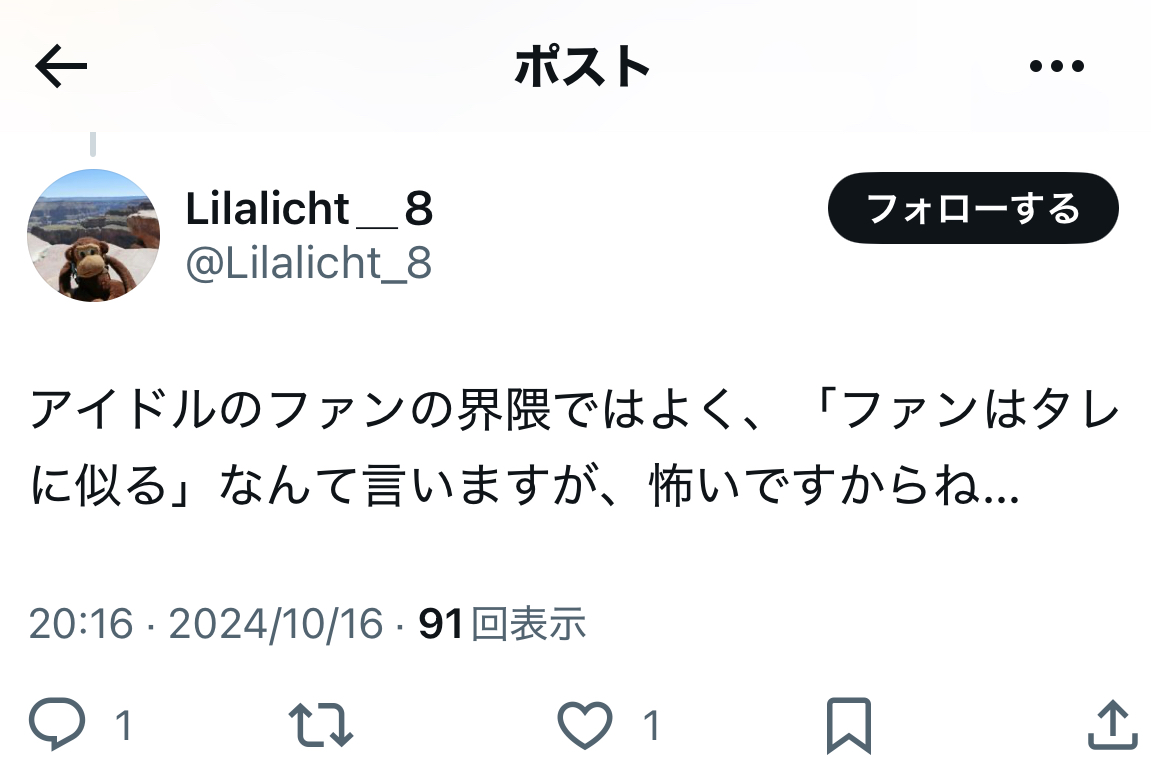Tap the reply count next to the bubble
The image size is (1151, 781).
click(123, 725)
